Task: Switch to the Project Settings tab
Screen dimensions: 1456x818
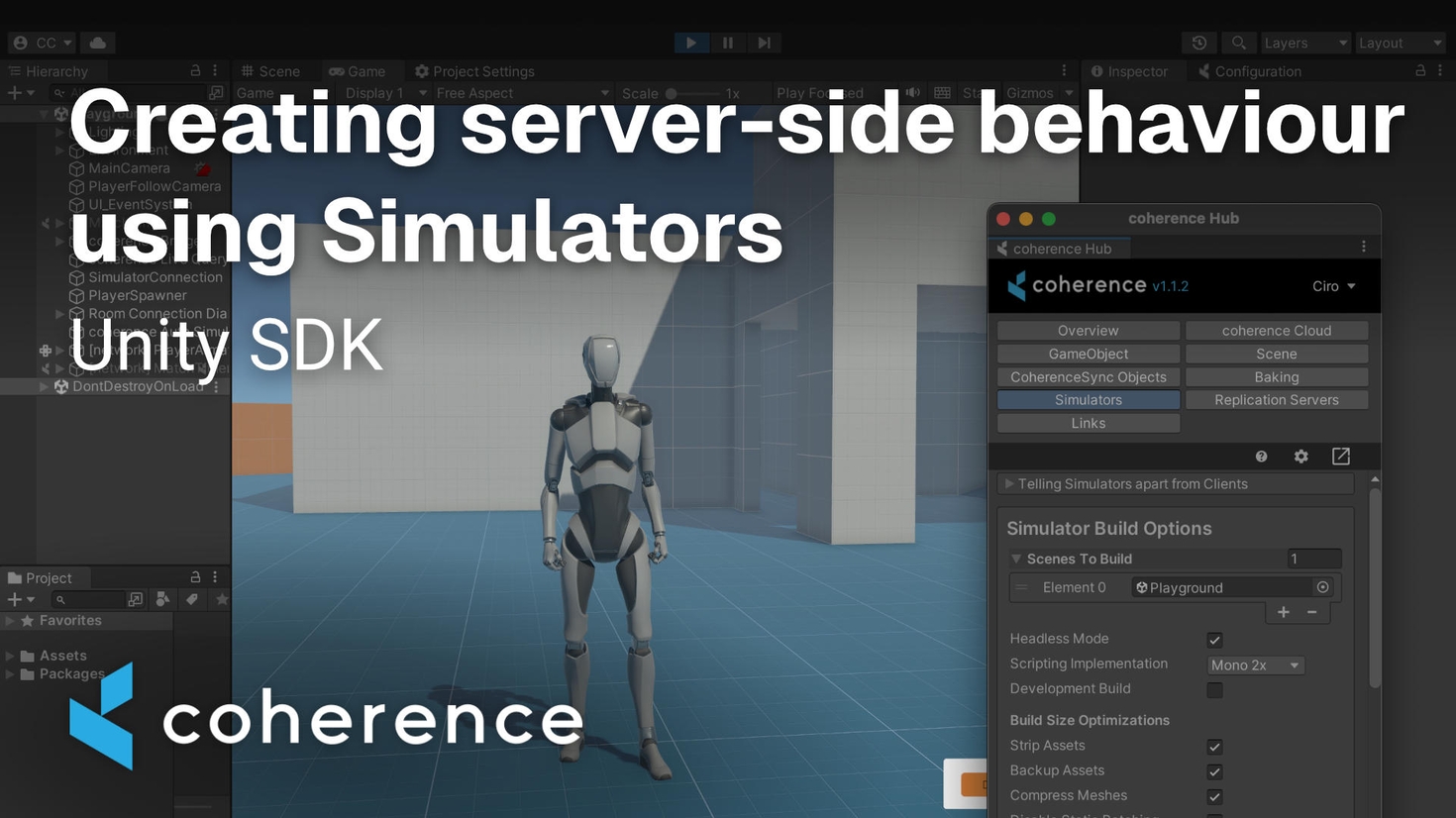Action: pos(474,71)
